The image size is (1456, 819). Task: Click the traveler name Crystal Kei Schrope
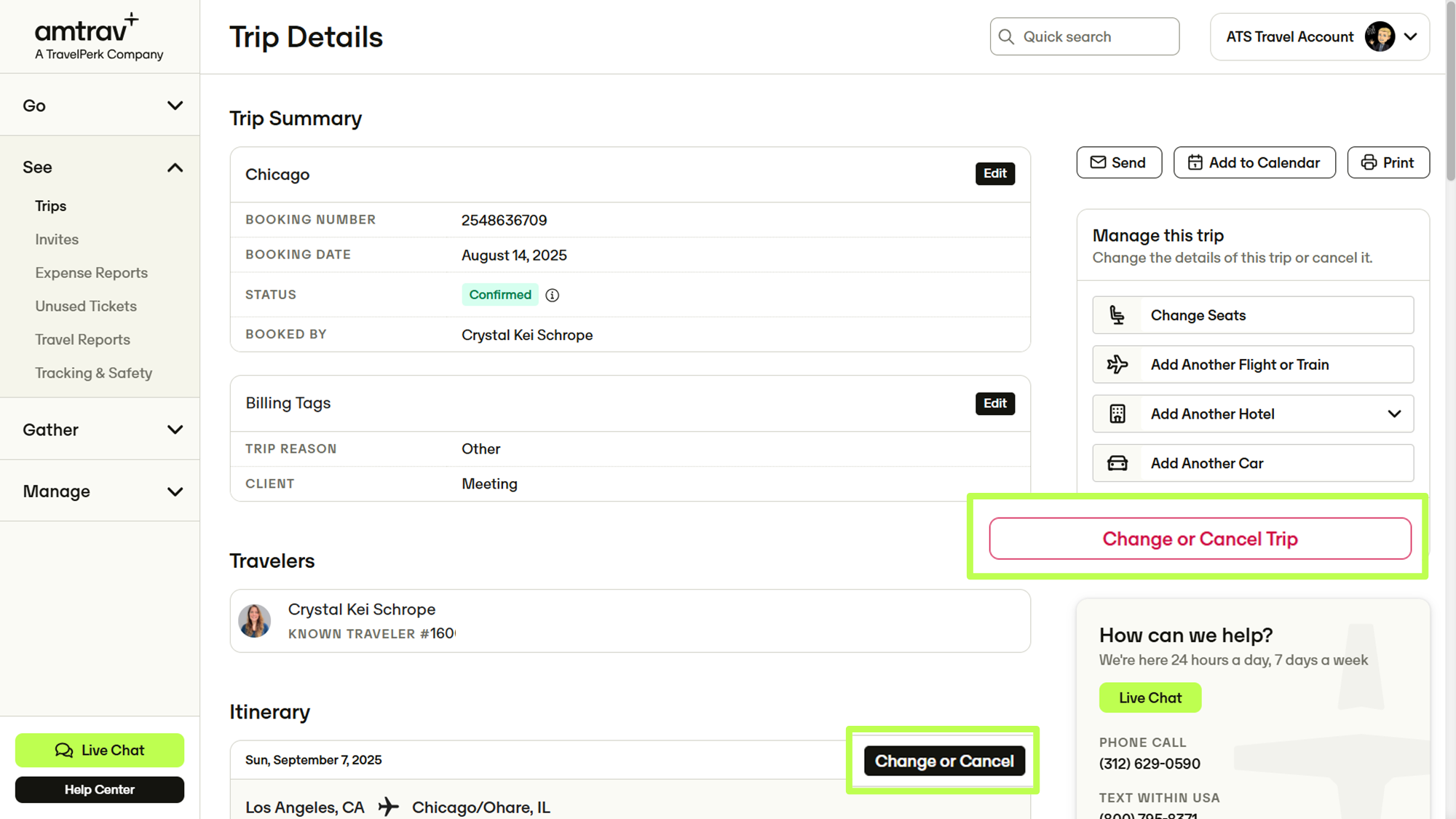(362, 609)
